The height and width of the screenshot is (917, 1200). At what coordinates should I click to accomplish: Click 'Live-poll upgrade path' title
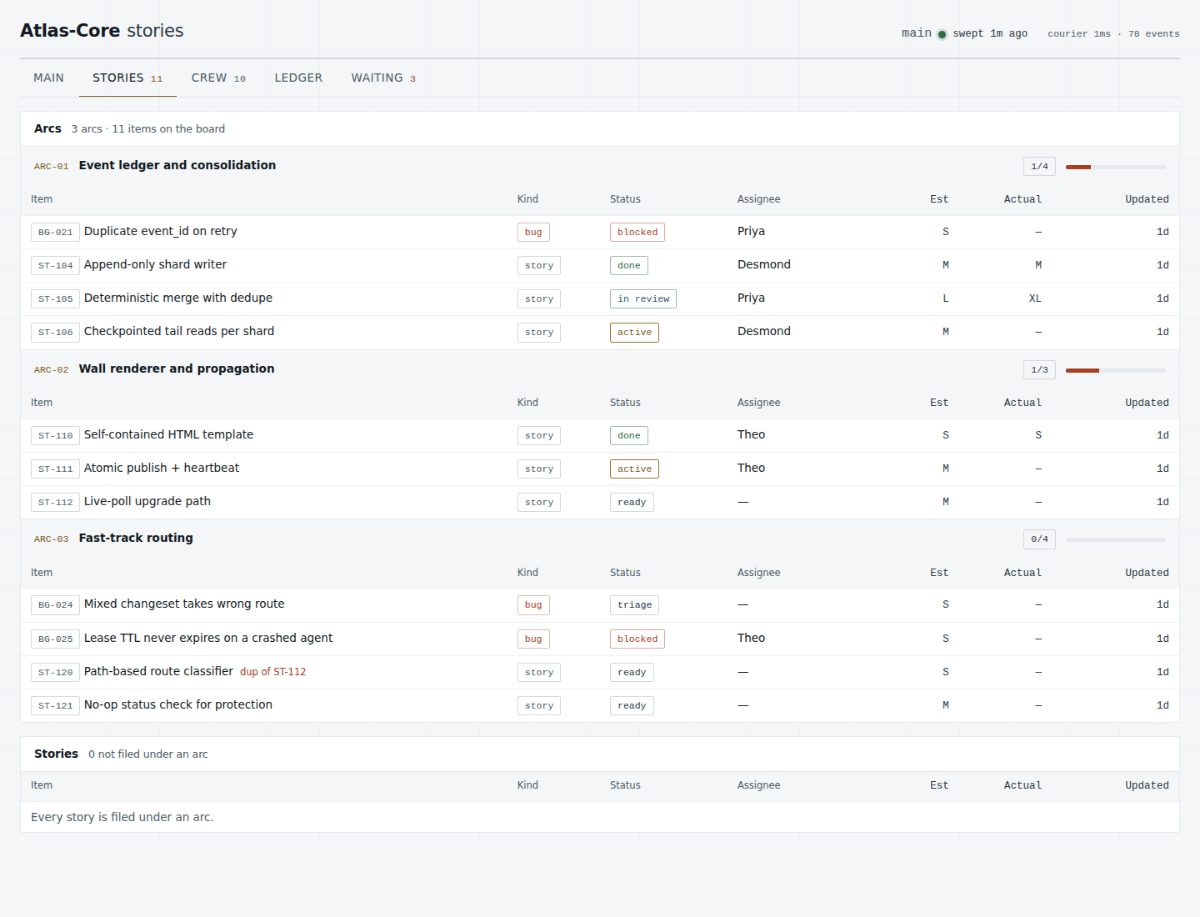(147, 501)
